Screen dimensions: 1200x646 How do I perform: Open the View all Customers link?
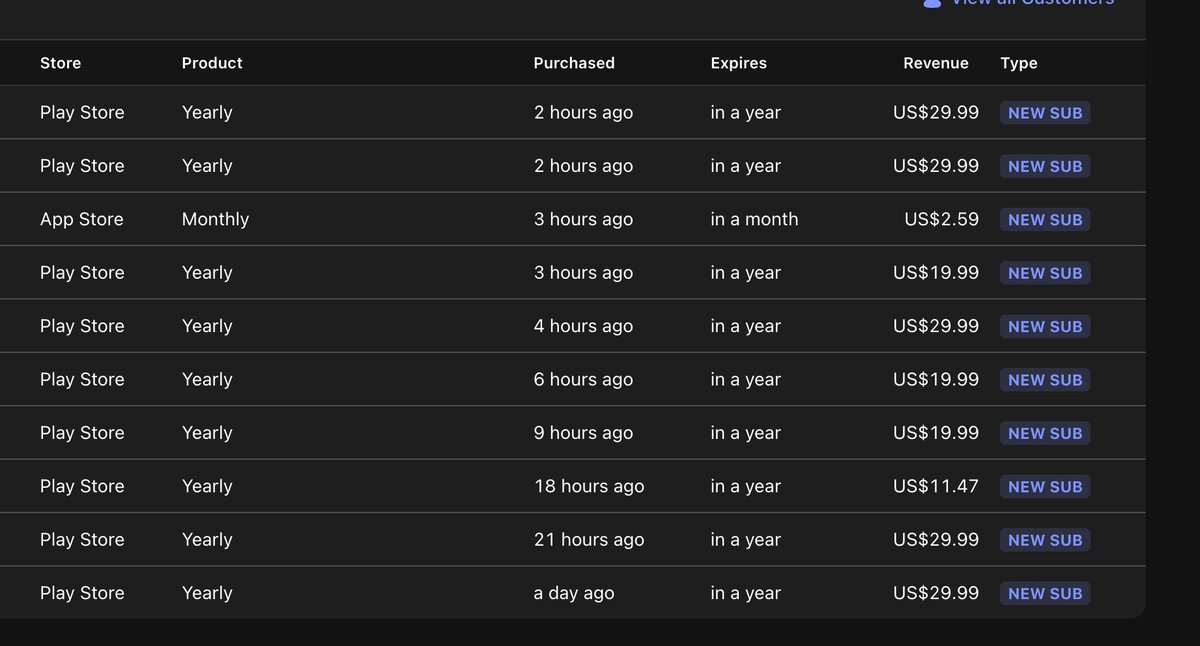click(x=1032, y=3)
